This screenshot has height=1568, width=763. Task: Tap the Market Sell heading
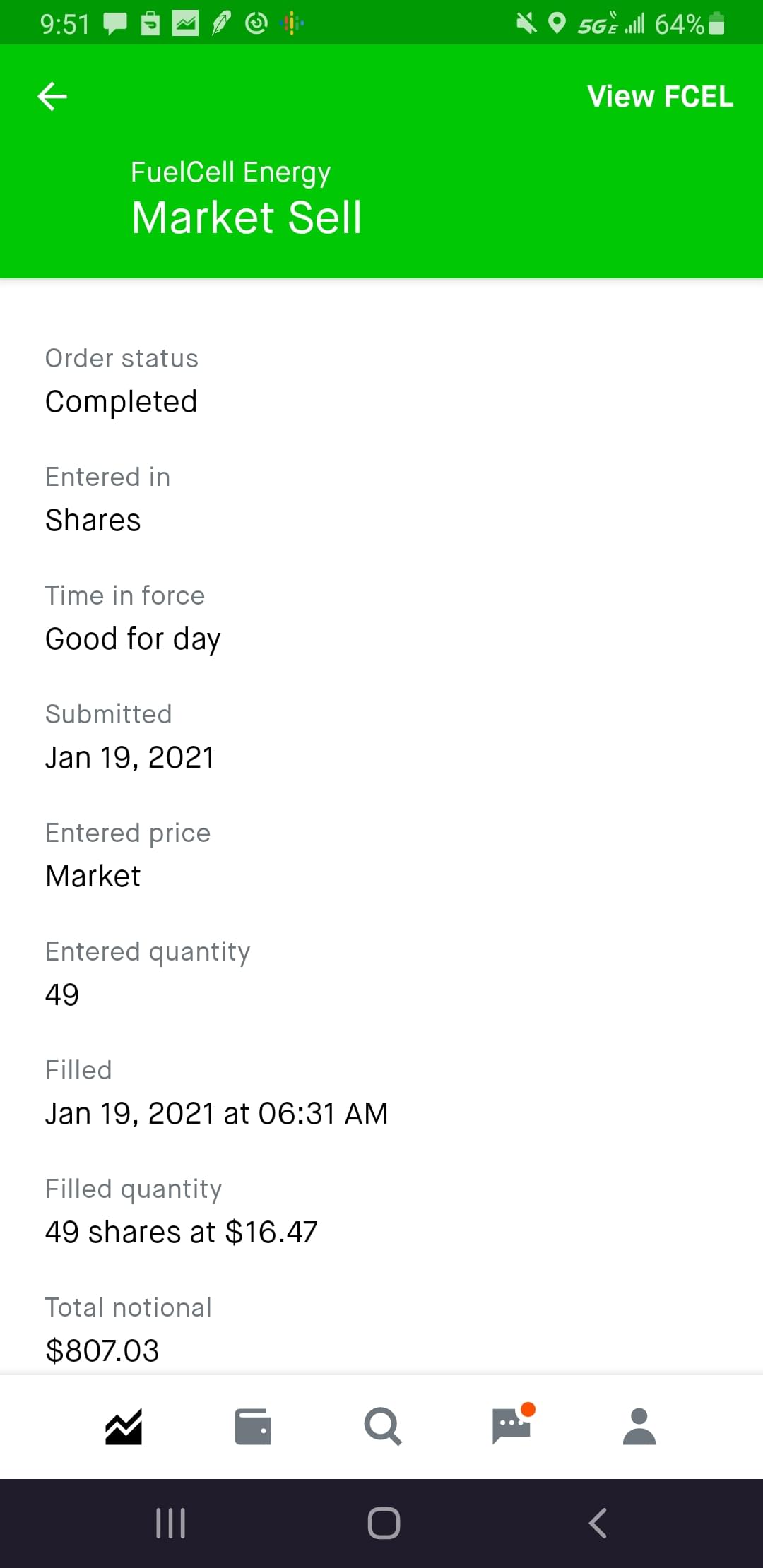point(247,217)
